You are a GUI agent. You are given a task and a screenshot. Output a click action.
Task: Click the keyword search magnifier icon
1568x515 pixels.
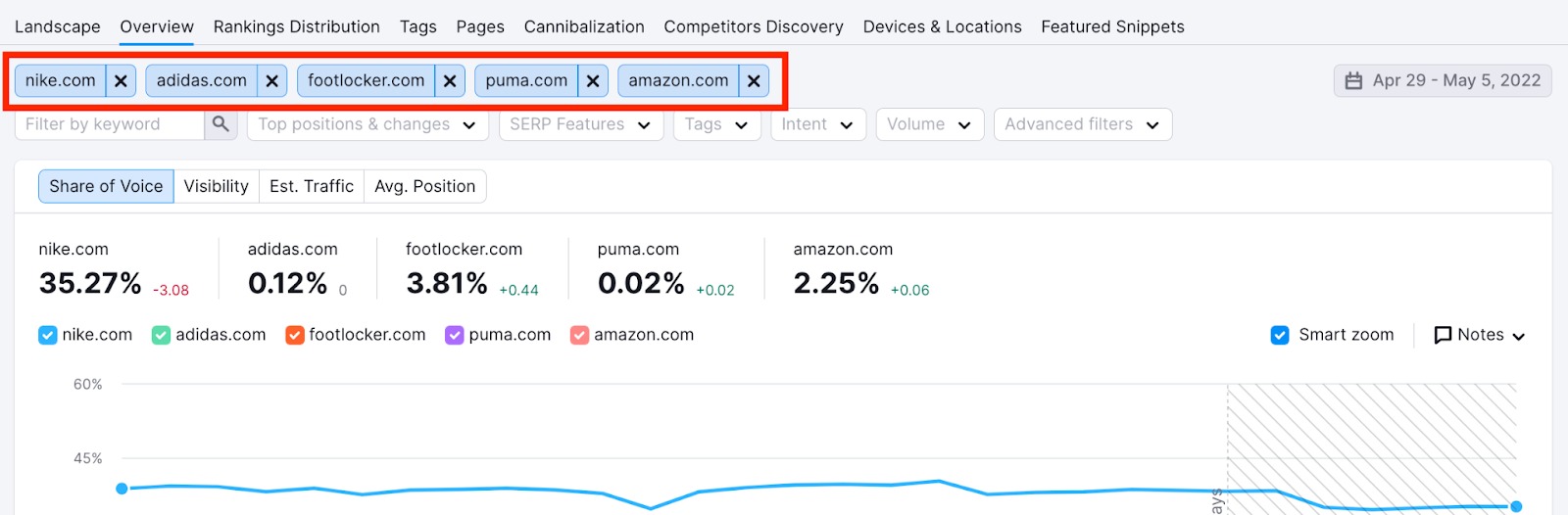click(220, 124)
